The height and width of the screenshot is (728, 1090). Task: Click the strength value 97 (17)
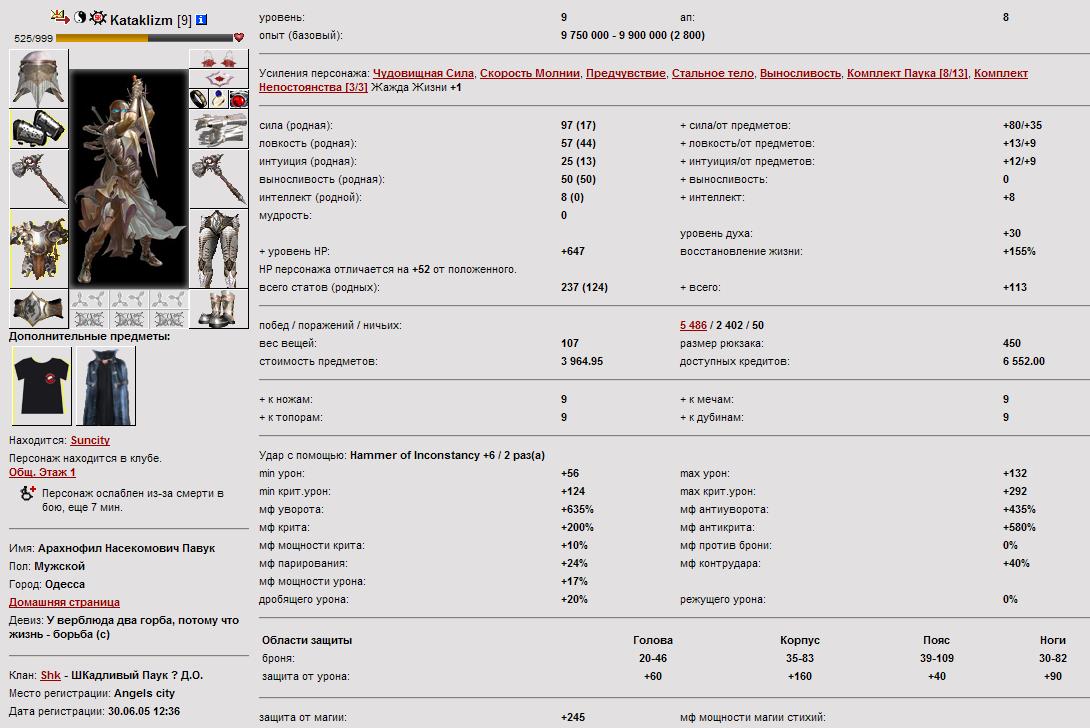point(578,125)
